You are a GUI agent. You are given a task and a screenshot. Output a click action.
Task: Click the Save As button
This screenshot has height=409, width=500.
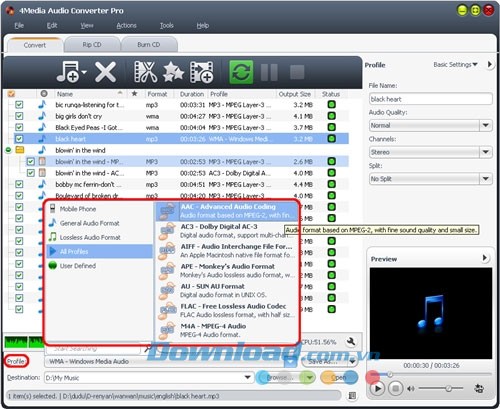point(324,361)
